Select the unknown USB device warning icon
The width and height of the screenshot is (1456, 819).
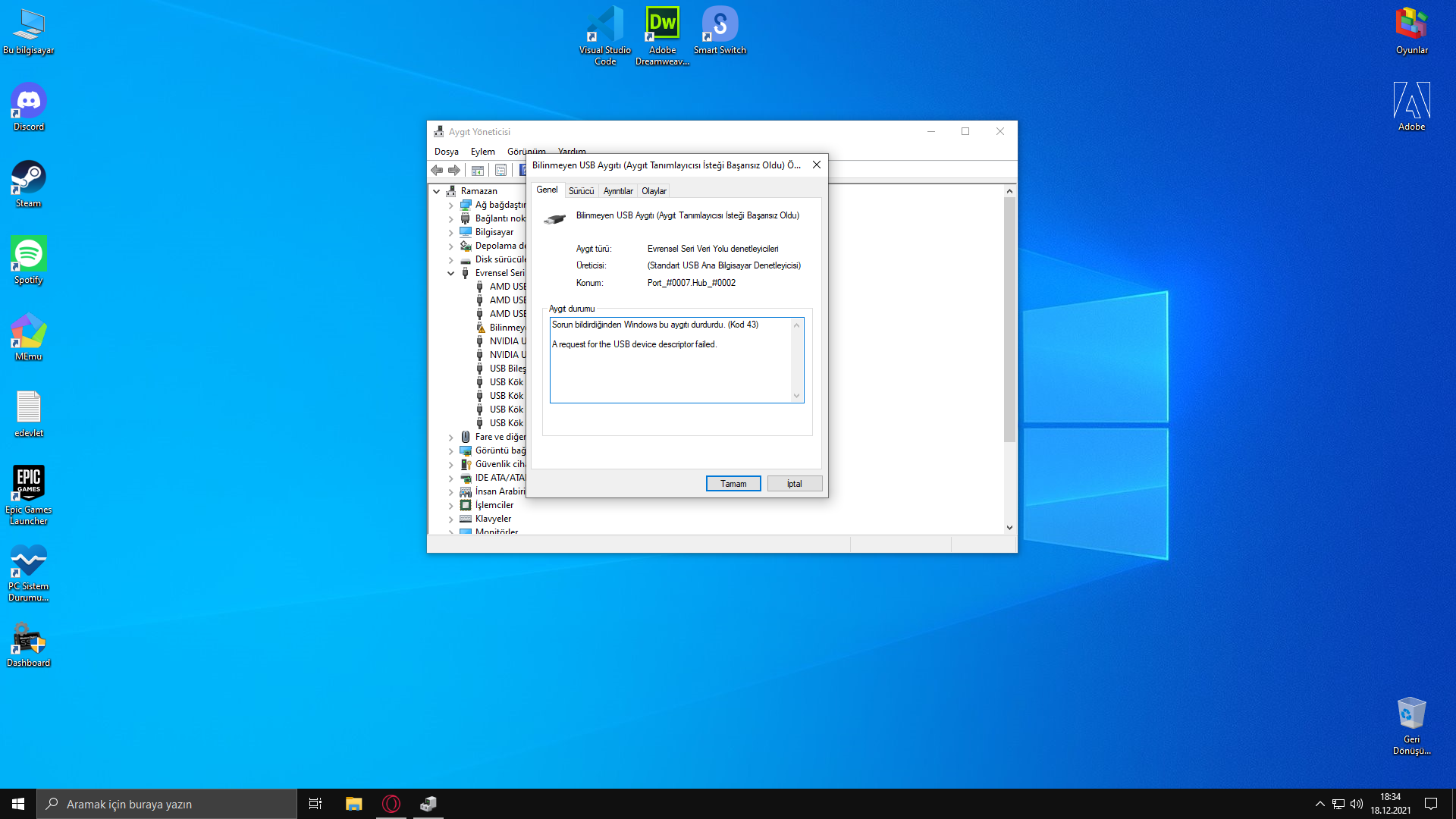point(480,328)
